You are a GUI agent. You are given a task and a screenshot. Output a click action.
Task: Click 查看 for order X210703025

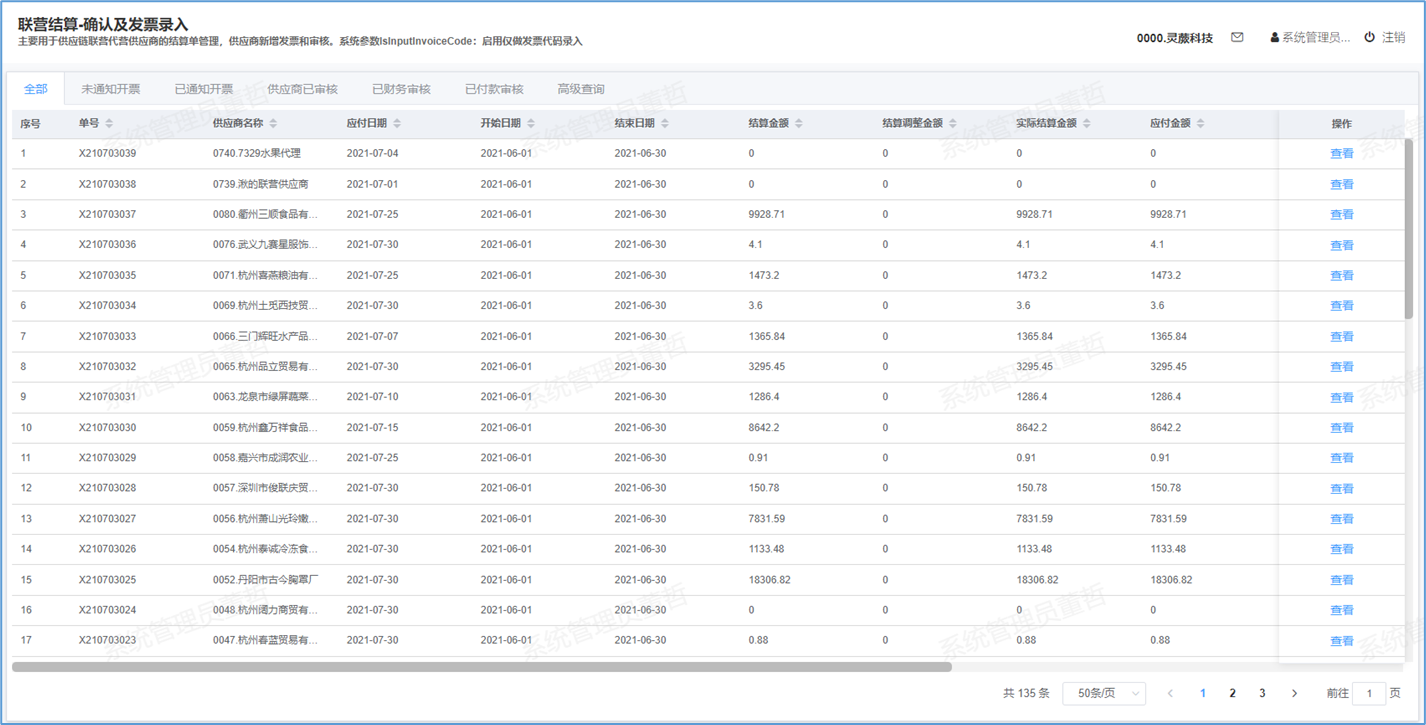point(1341,580)
